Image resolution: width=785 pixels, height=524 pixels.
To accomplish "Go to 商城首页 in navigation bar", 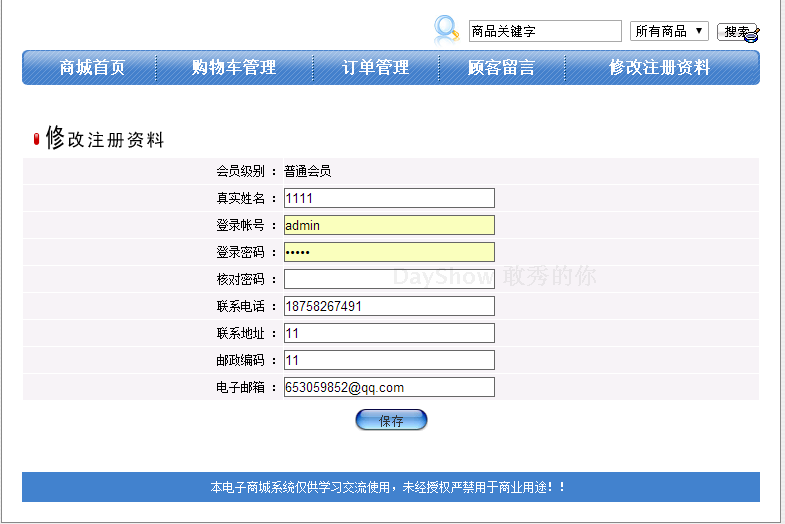I will (x=92, y=67).
